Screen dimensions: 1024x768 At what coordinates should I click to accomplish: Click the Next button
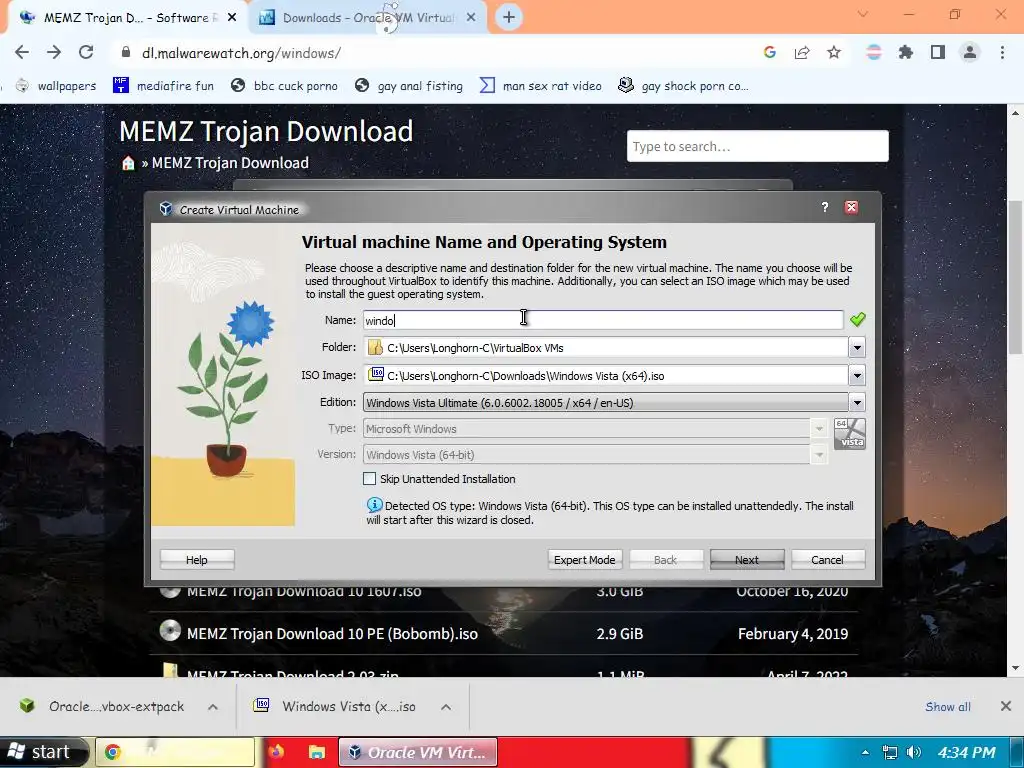(x=746, y=560)
